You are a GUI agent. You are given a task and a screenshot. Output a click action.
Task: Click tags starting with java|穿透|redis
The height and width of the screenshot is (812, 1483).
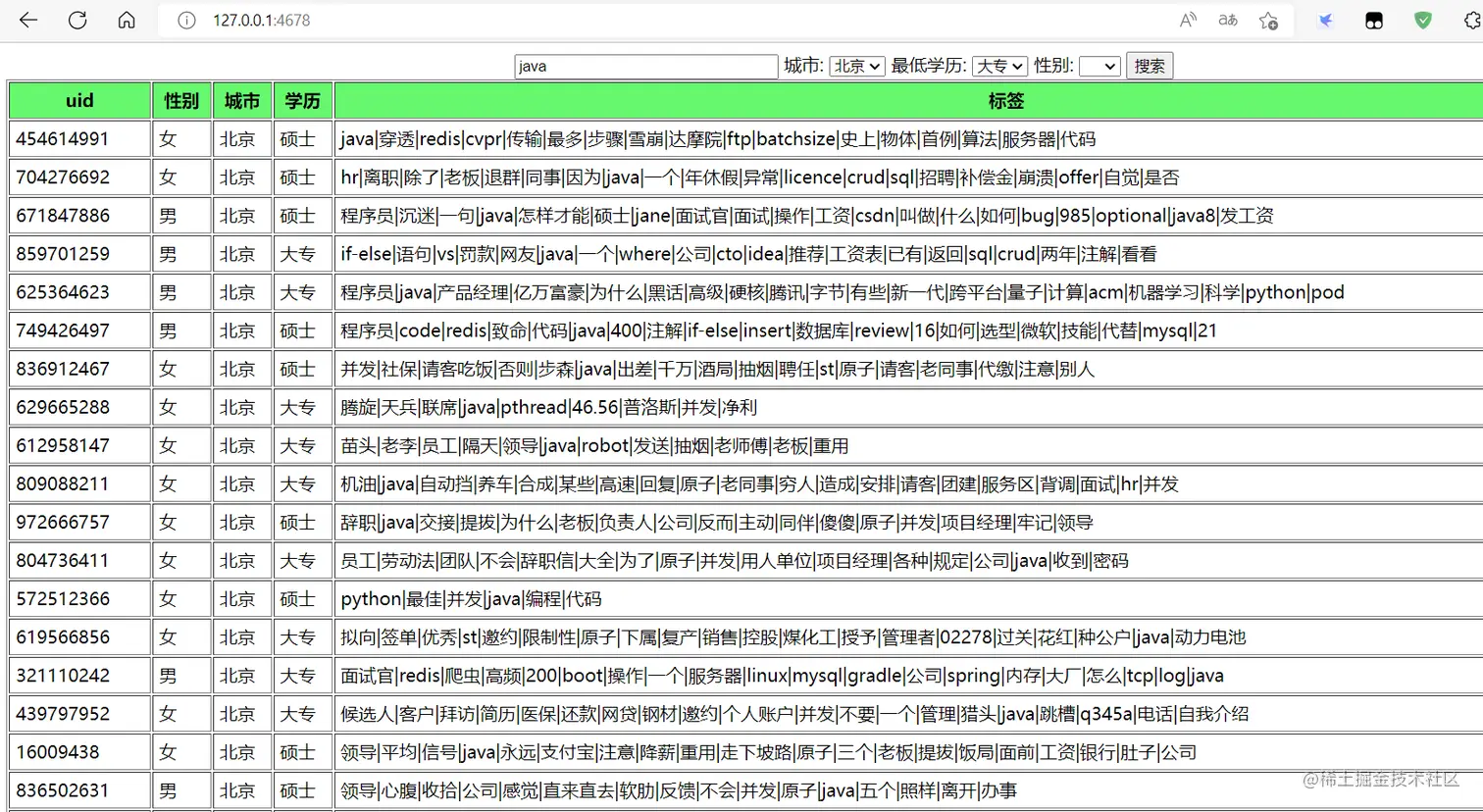(908, 139)
